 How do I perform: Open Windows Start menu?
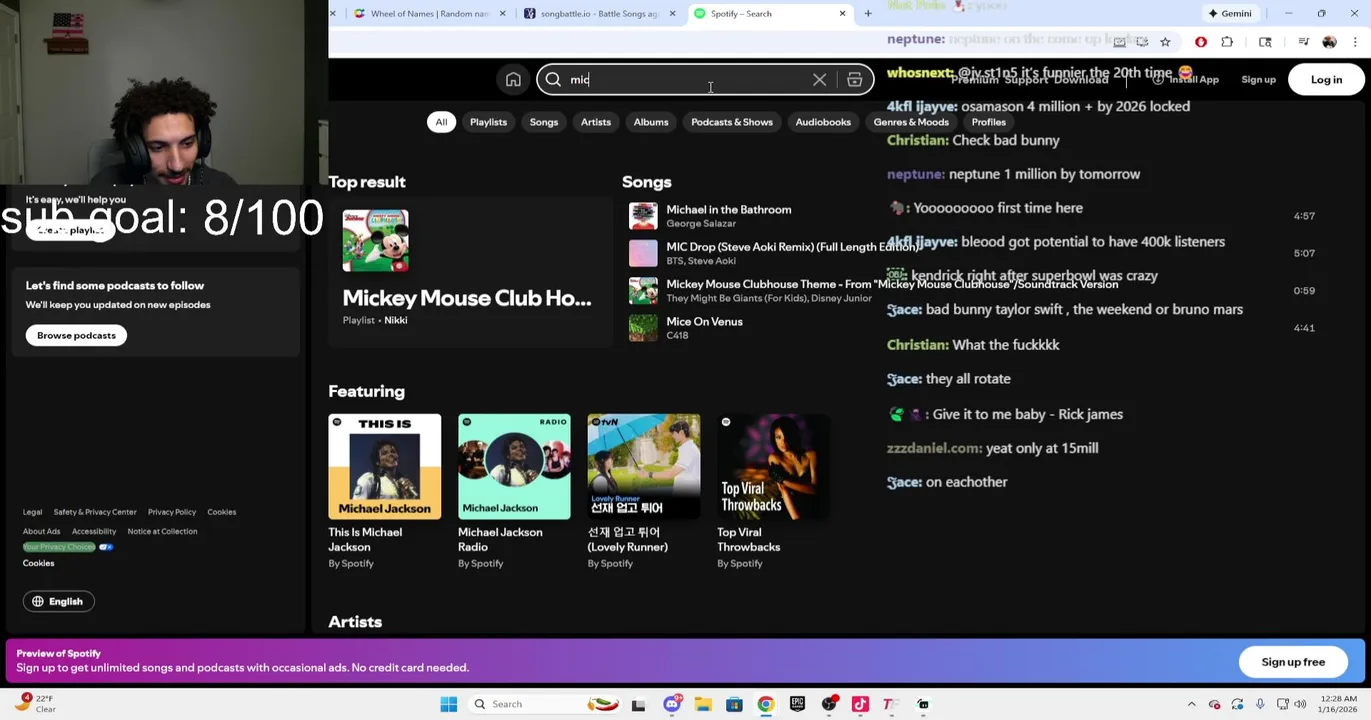click(x=449, y=704)
